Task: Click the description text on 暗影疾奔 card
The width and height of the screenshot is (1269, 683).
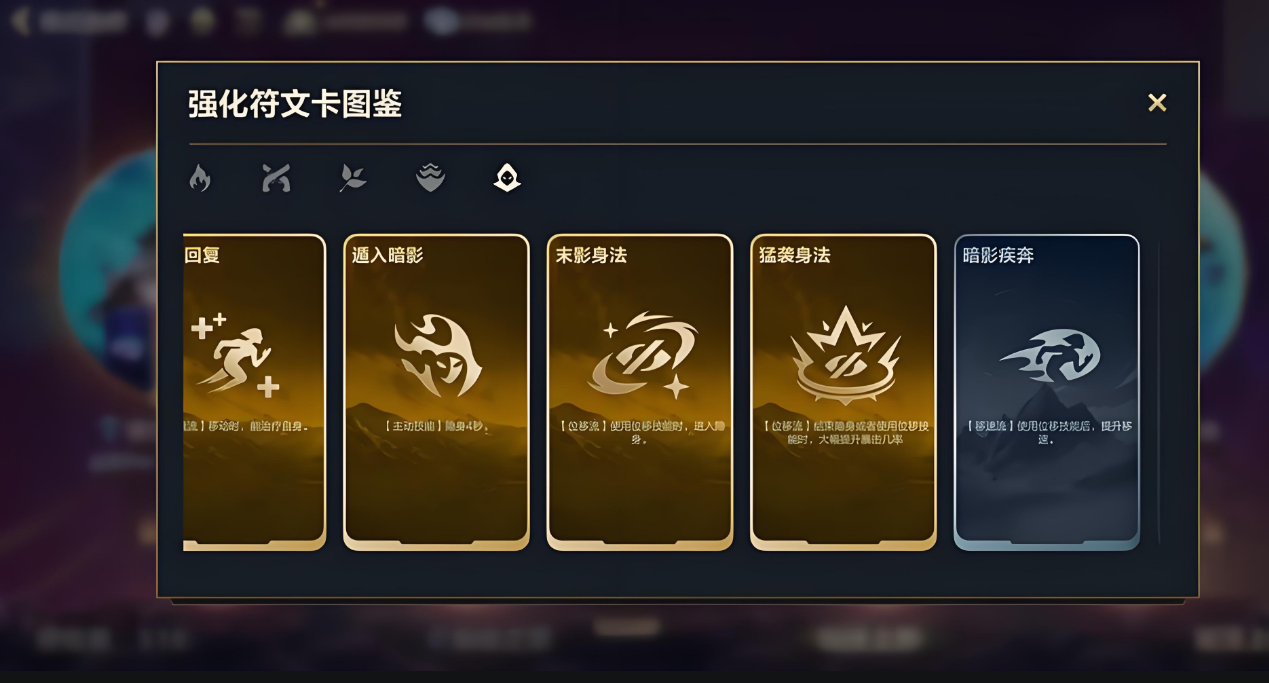Action: 1047,432
